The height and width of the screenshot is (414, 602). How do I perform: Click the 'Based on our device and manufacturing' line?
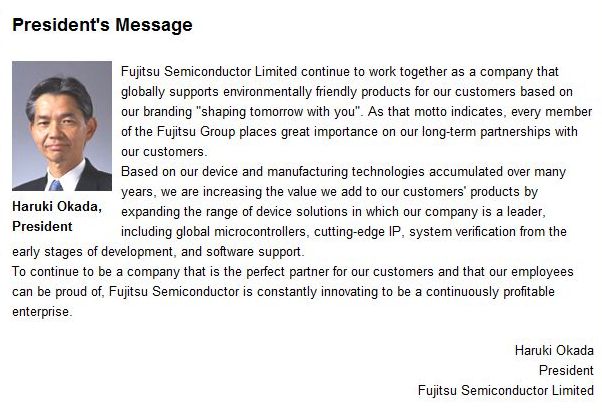(343, 172)
